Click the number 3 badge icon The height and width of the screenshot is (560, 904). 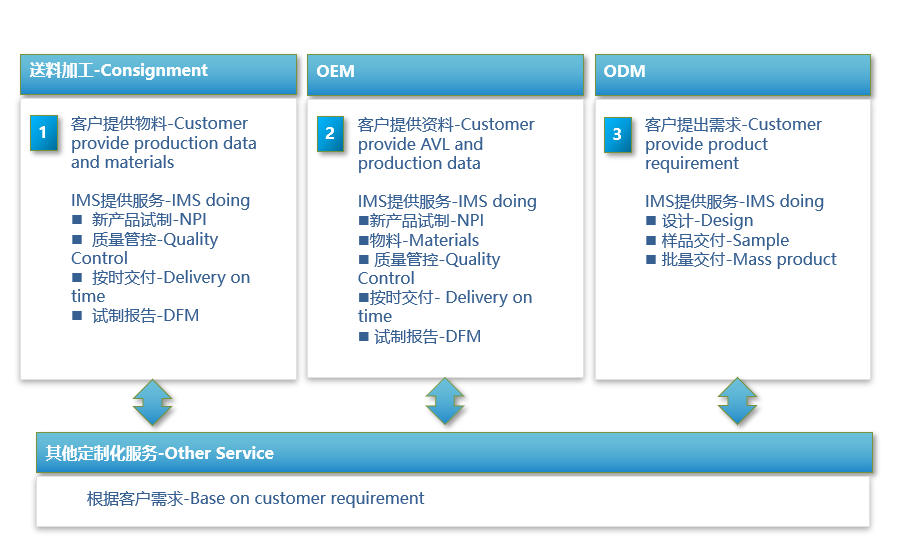tap(617, 134)
